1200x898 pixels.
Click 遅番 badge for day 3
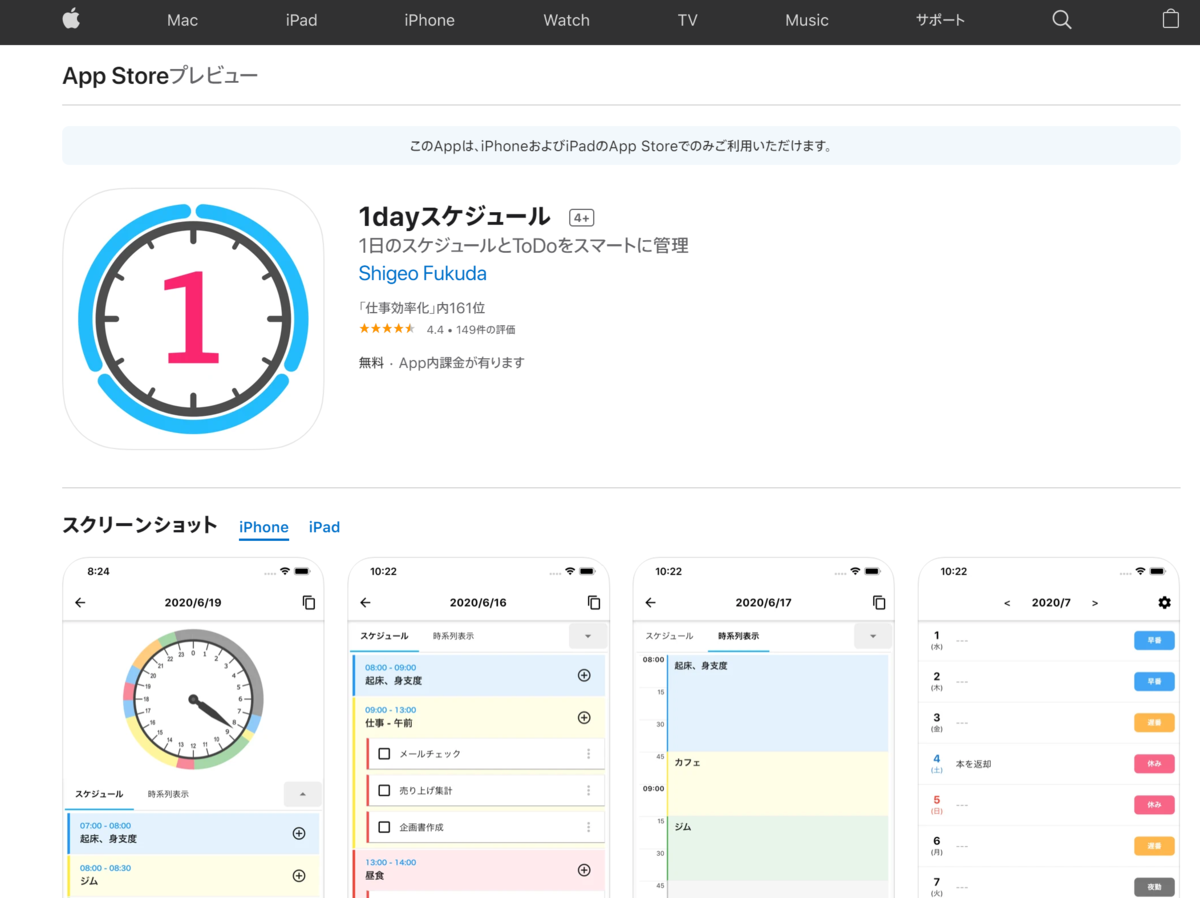point(1154,723)
